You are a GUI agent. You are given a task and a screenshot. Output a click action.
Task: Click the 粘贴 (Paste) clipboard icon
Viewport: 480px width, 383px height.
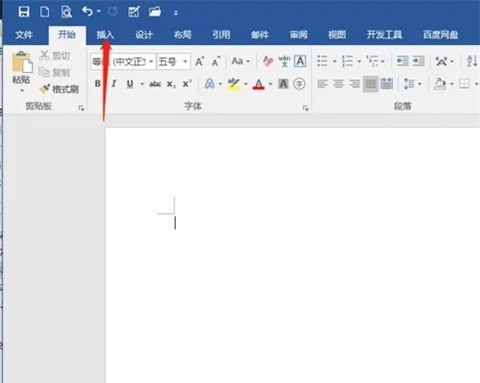[22, 62]
